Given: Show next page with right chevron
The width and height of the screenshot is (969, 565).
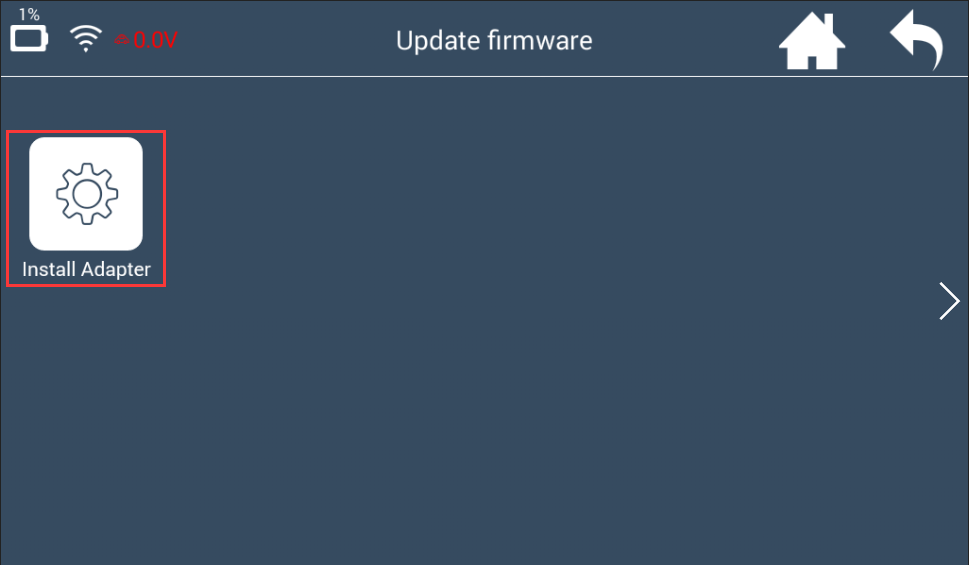Looking at the screenshot, I should (x=949, y=301).
